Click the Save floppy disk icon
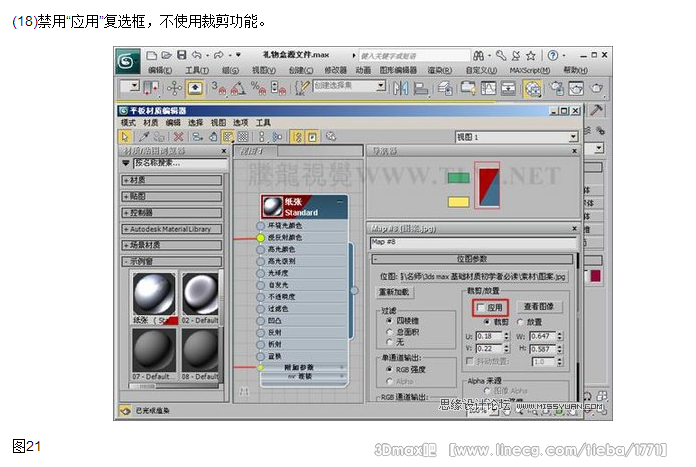This screenshot has width=696, height=467. click(x=182, y=55)
